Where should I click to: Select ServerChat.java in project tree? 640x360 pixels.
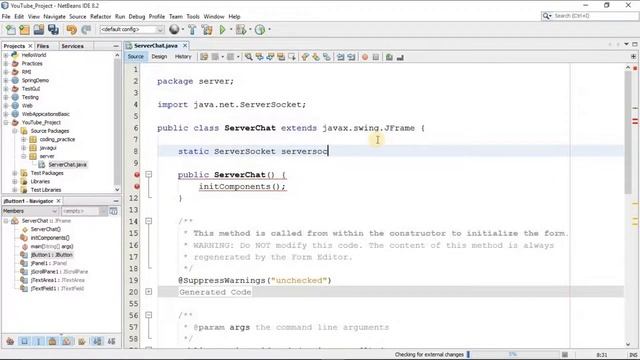click(67, 164)
